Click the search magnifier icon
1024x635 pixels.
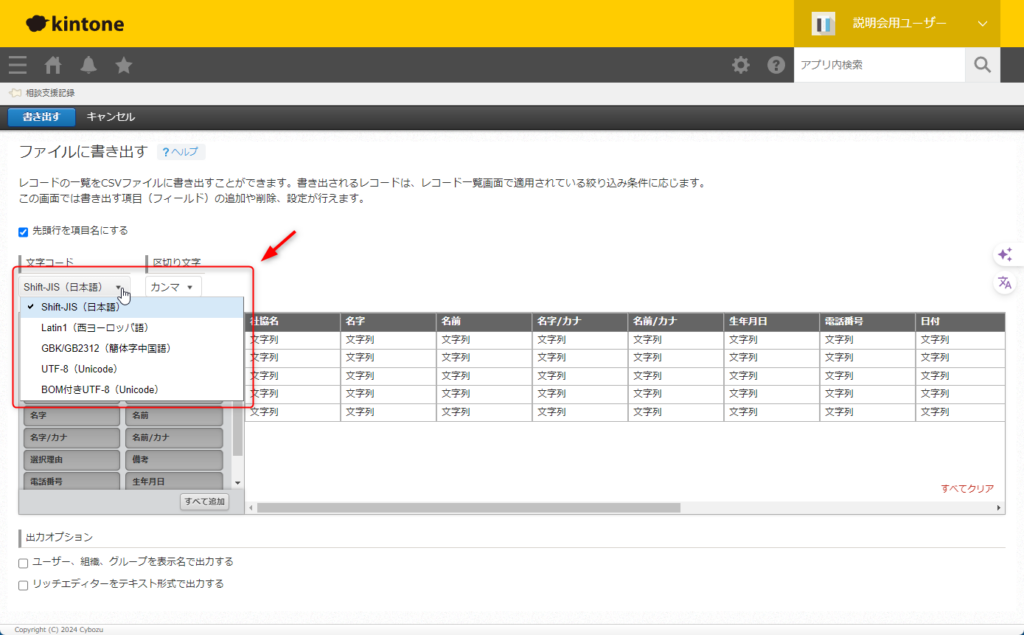click(982, 65)
